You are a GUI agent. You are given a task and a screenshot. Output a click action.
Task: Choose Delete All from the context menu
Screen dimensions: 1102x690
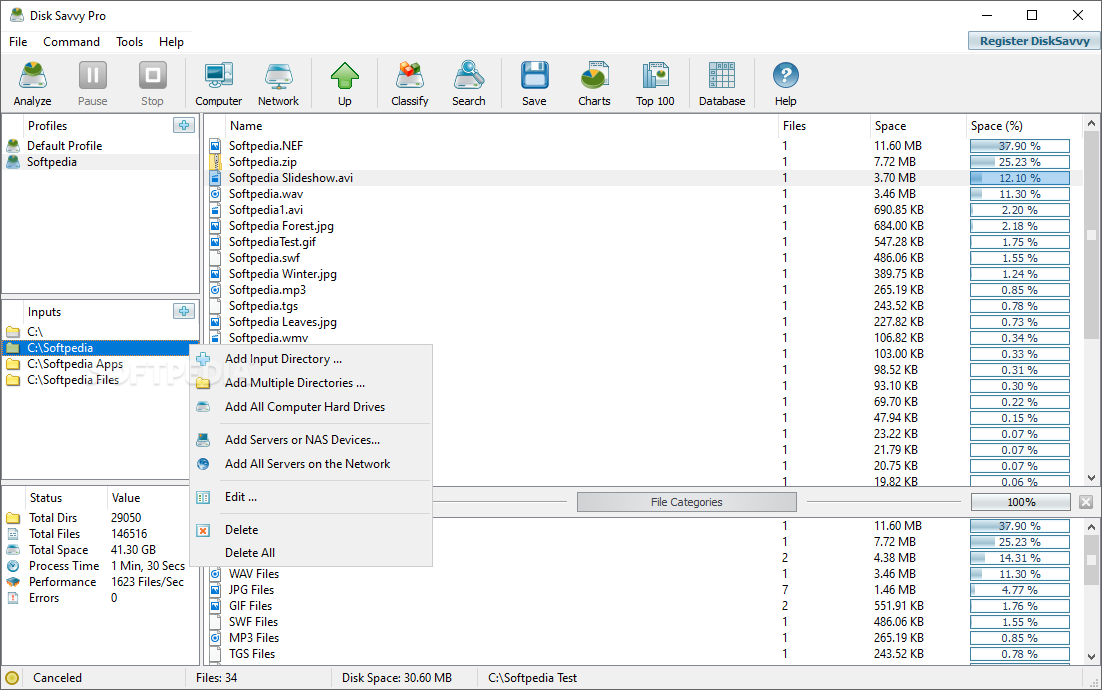point(311,553)
